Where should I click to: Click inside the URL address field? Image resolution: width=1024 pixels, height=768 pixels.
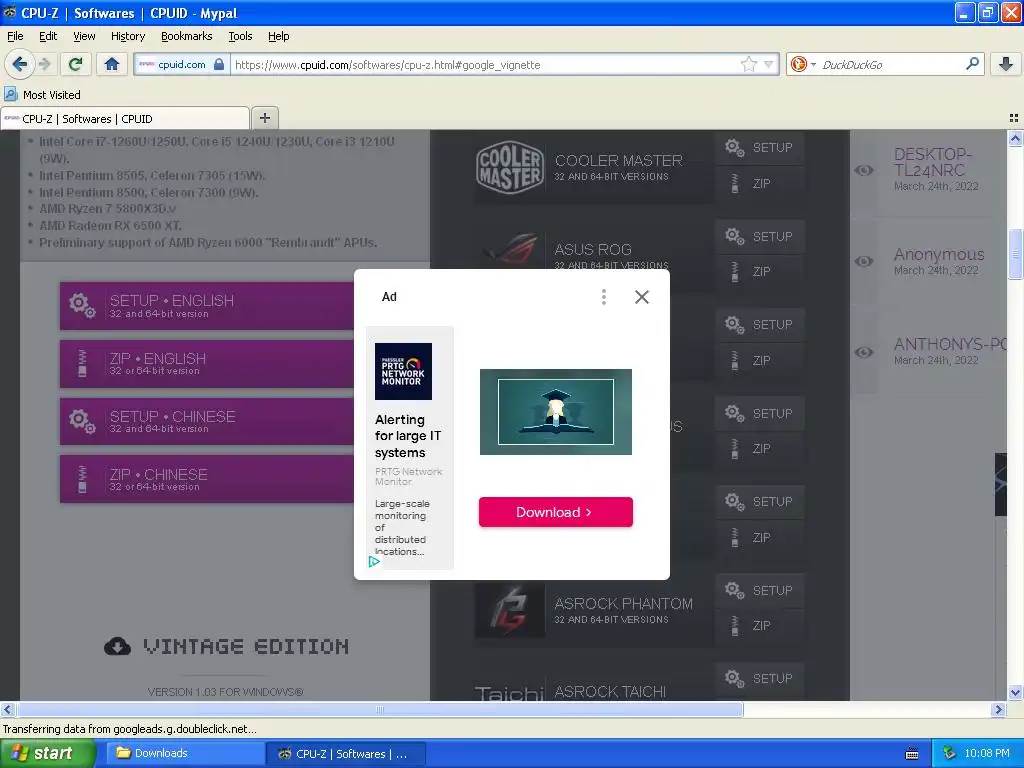coord(485,65)
